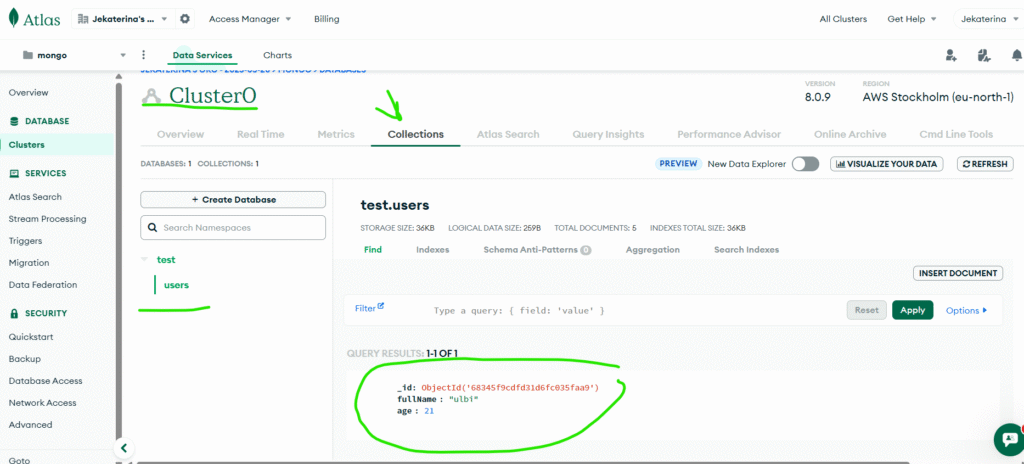Click the Visualize Your Data button

[x=886, y=164]
